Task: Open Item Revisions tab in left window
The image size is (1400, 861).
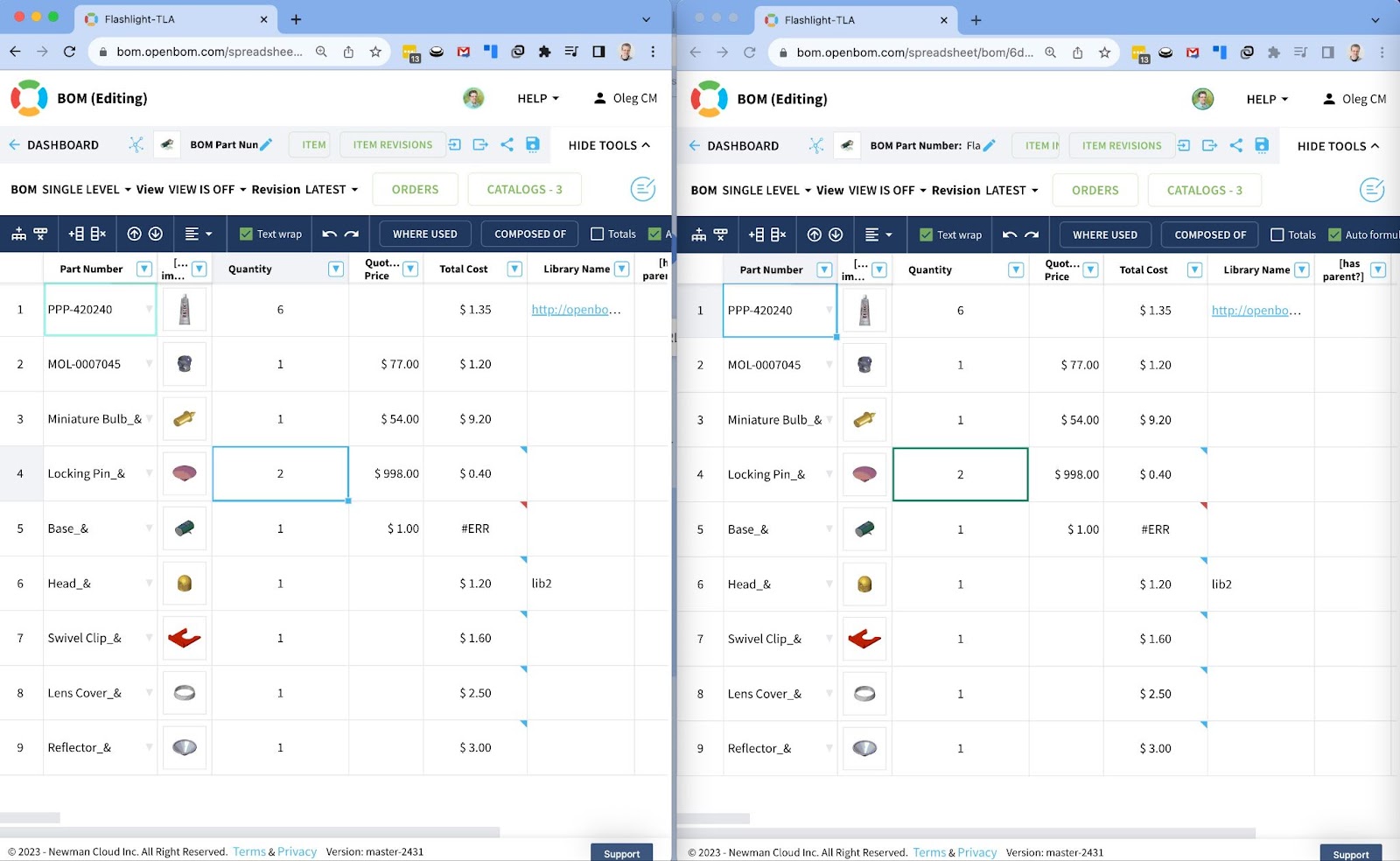Action: click(x=392, y=144)
